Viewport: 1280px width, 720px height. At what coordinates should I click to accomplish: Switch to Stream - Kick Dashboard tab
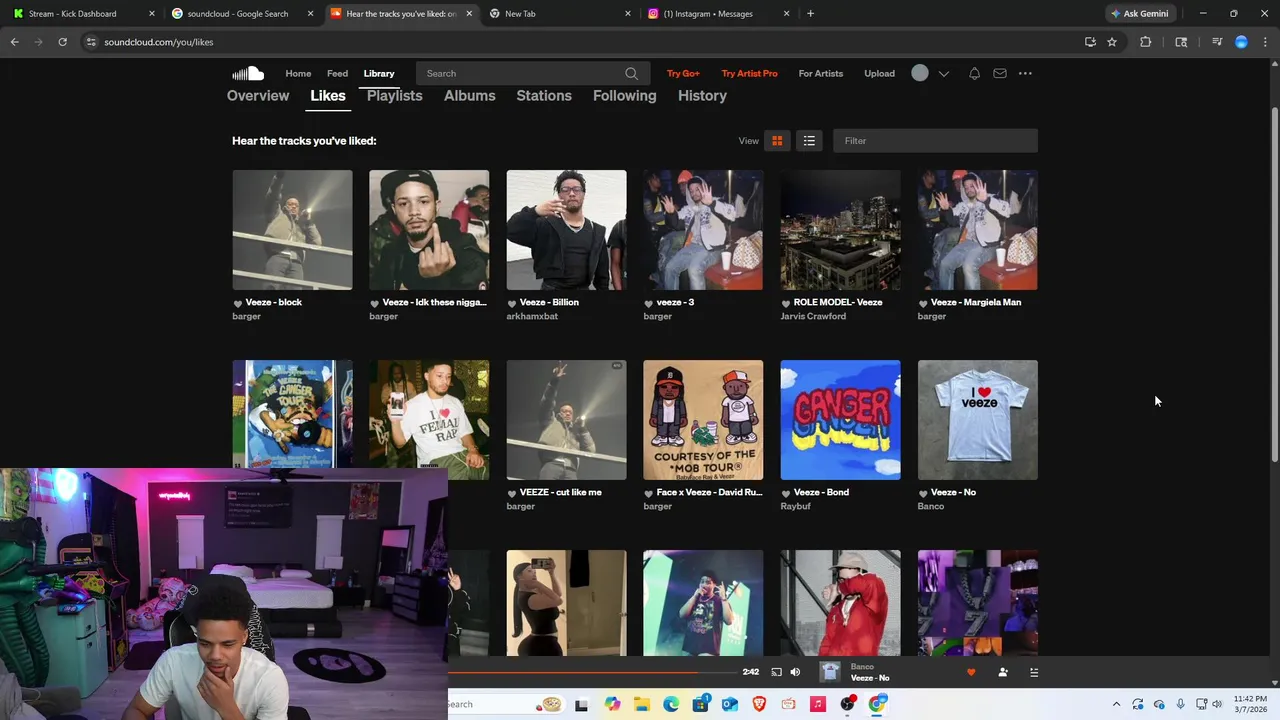[83, 13]
